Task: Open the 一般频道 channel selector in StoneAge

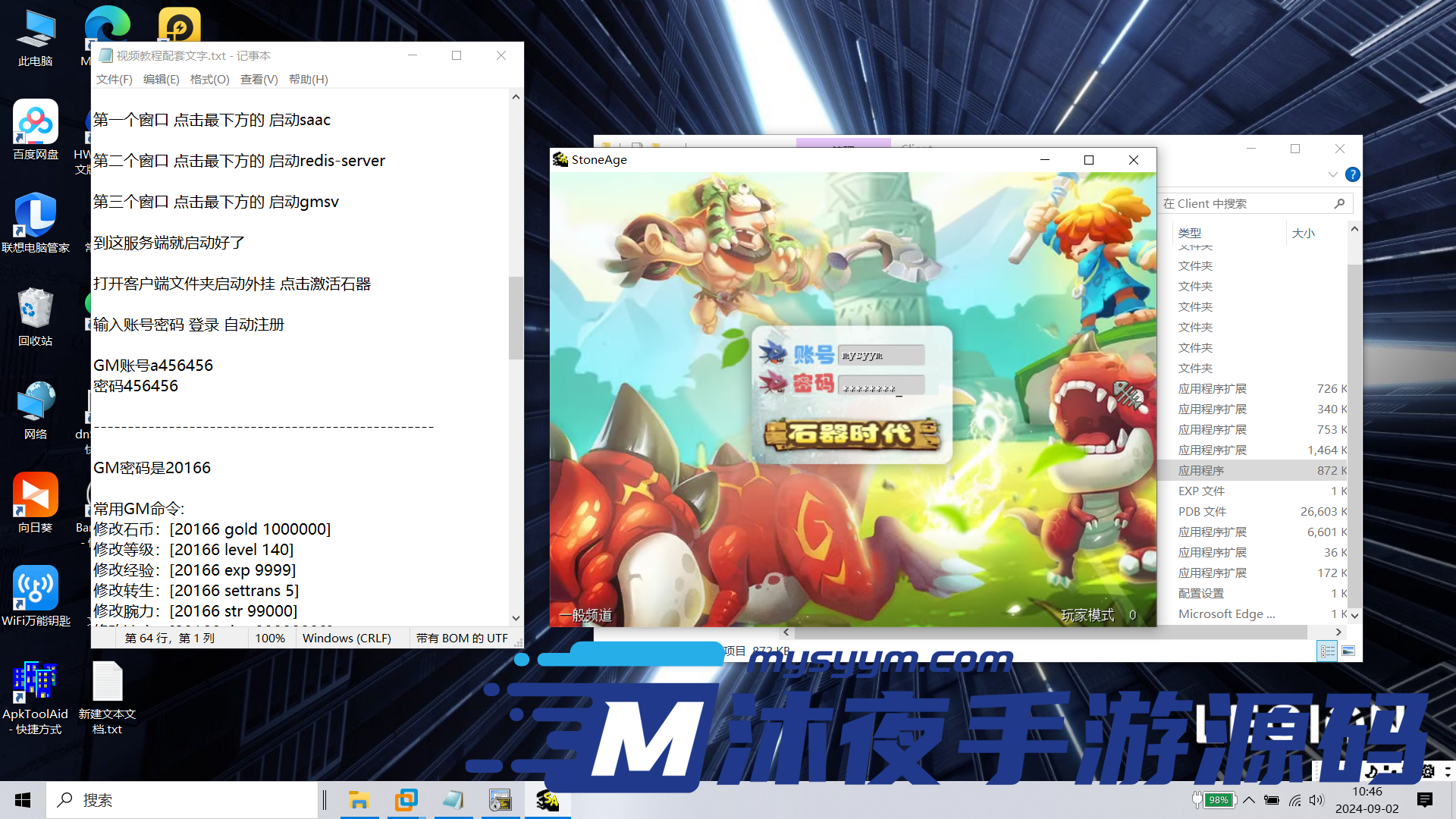Action: tap(585, 616)
